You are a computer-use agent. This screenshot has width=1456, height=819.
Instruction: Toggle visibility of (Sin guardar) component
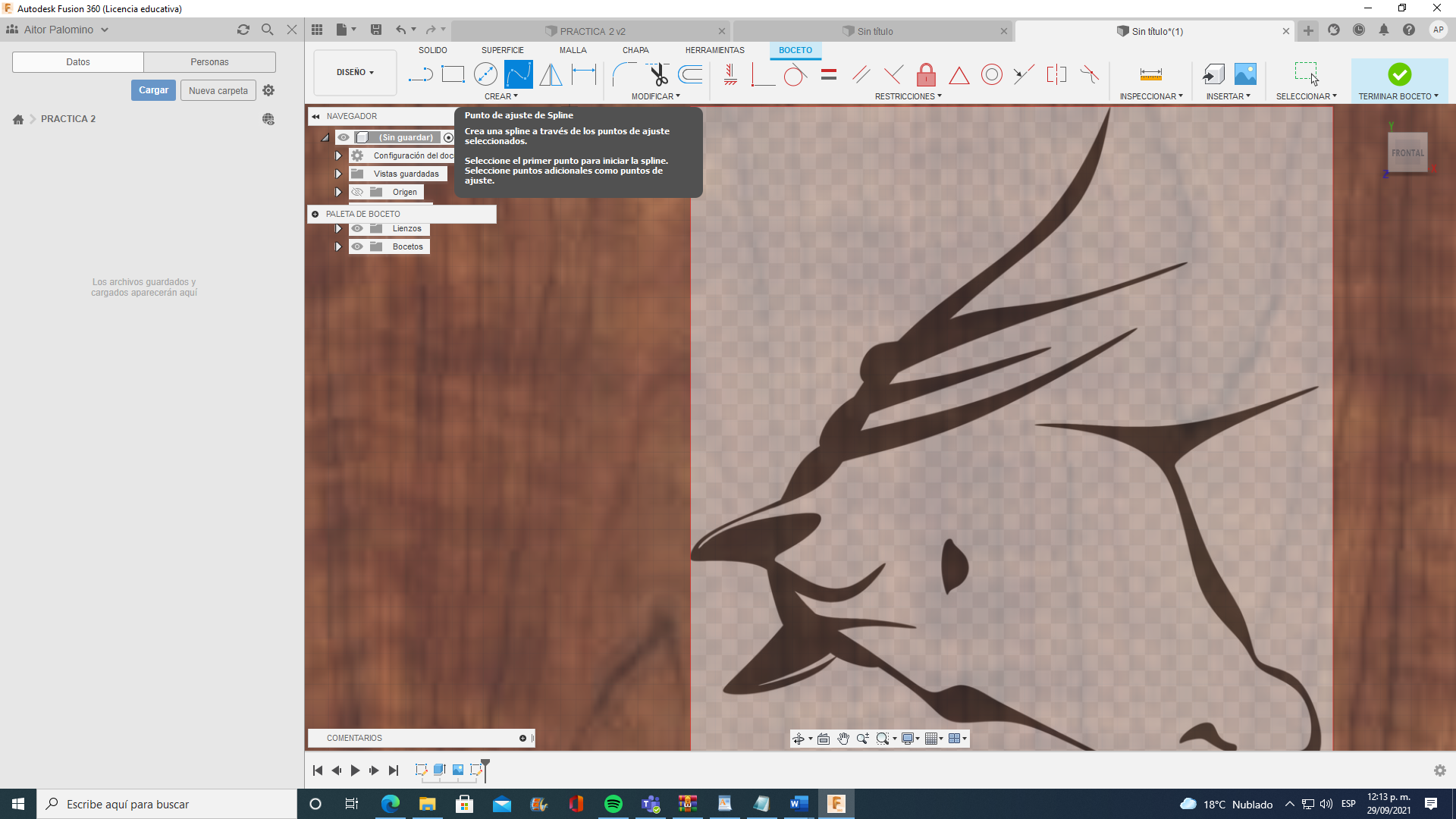click(x=344, y=137)
